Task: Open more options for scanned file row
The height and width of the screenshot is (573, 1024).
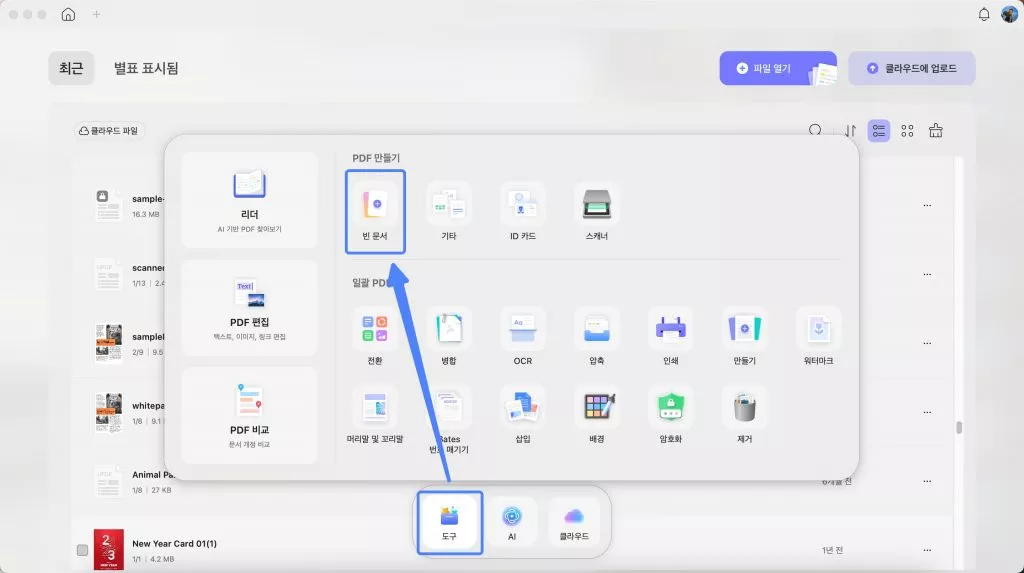Action: click(927, 274)
